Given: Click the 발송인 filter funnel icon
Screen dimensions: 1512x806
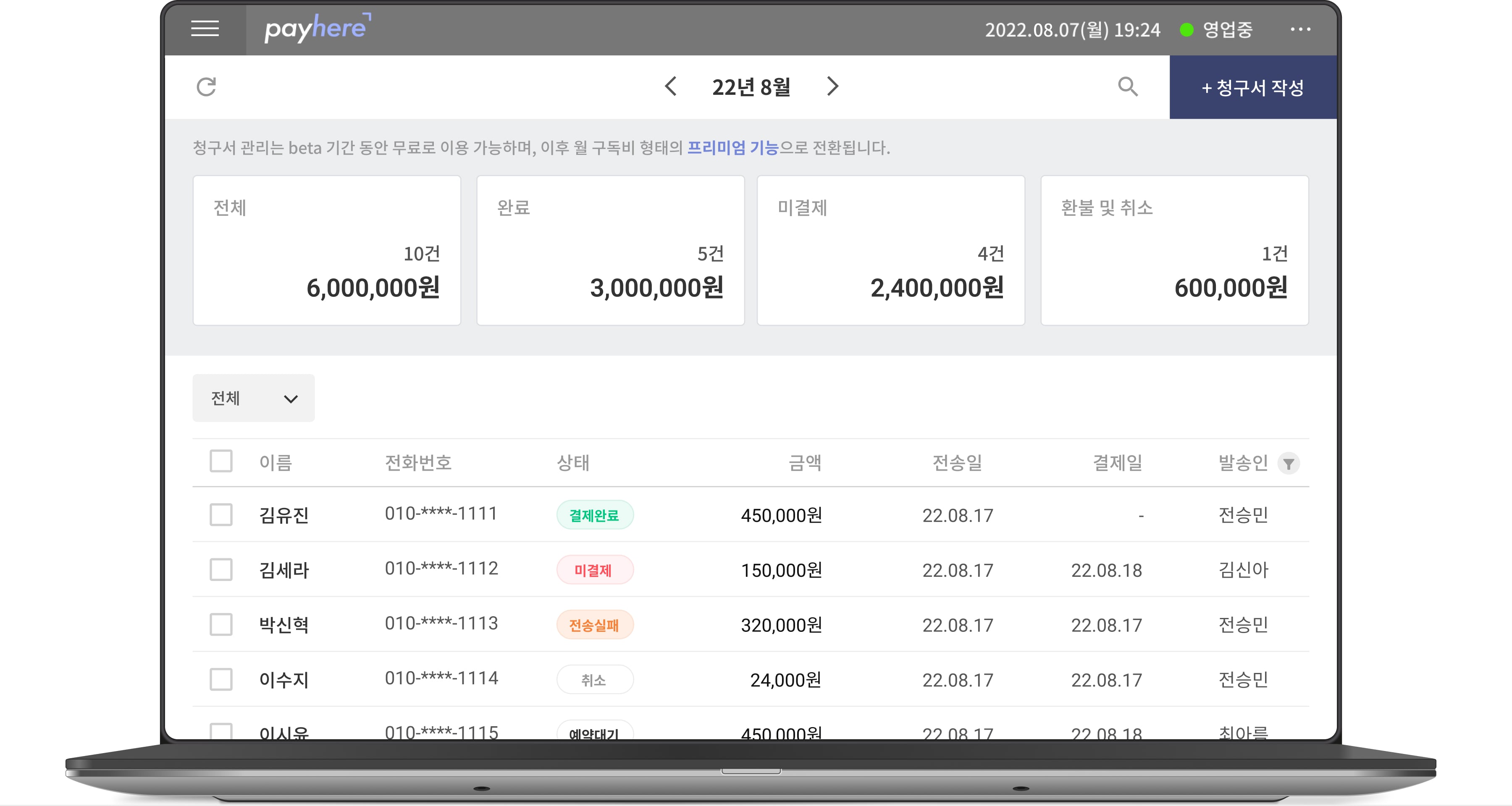Looking at the screenshot, I should pos(1289,463).
